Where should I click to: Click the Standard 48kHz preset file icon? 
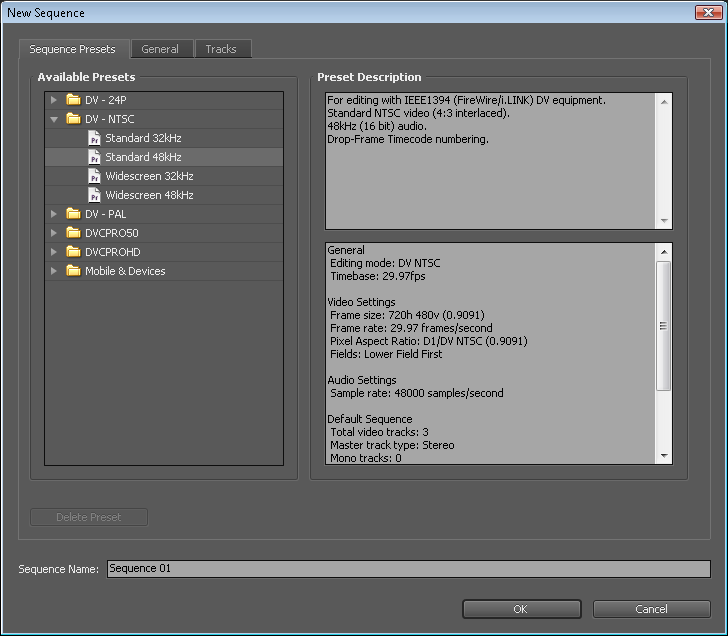point(94,157)
